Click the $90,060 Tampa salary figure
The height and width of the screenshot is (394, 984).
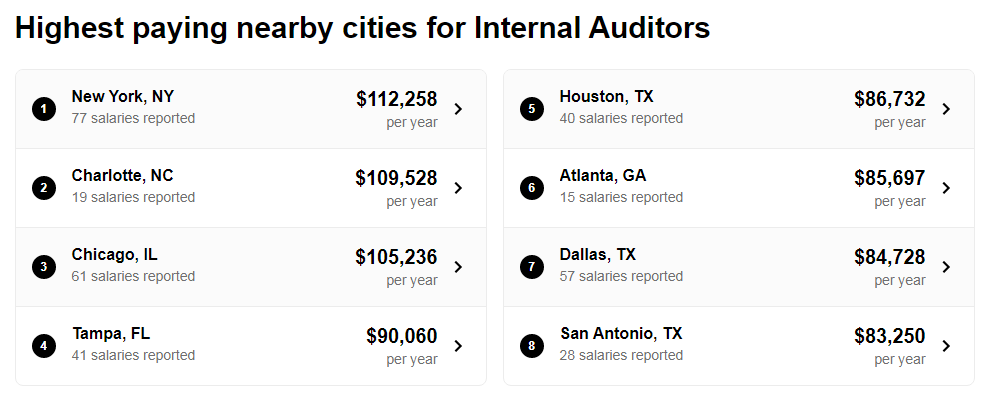pos(402,336)
